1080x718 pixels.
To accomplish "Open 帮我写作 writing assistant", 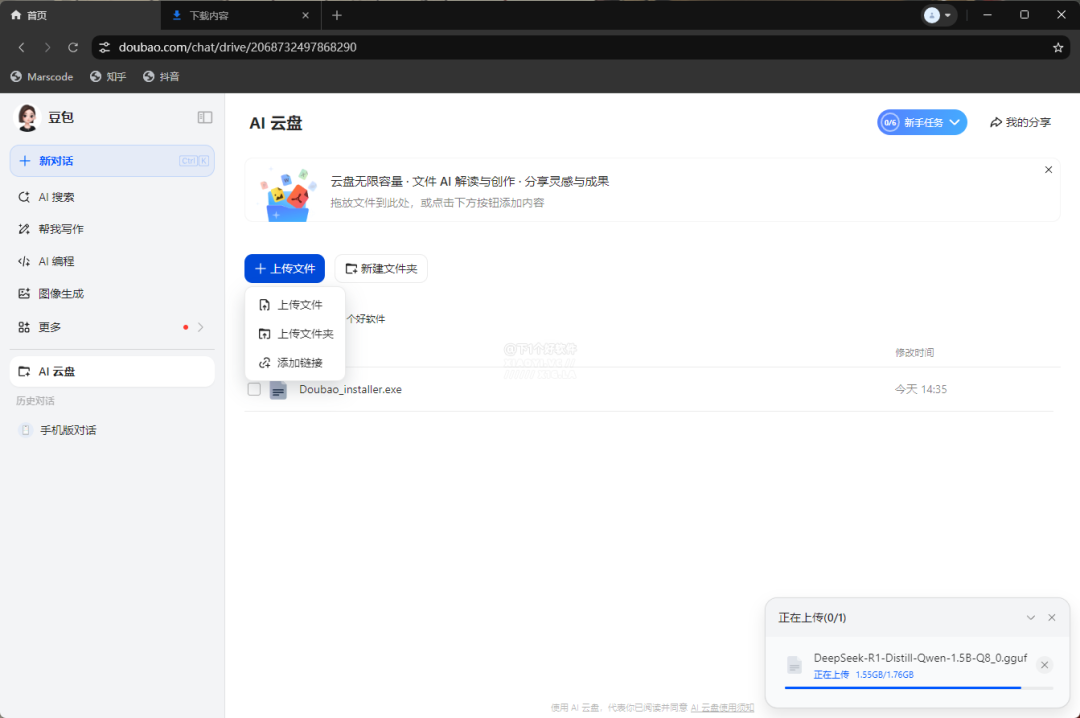I will pos(60,229).
